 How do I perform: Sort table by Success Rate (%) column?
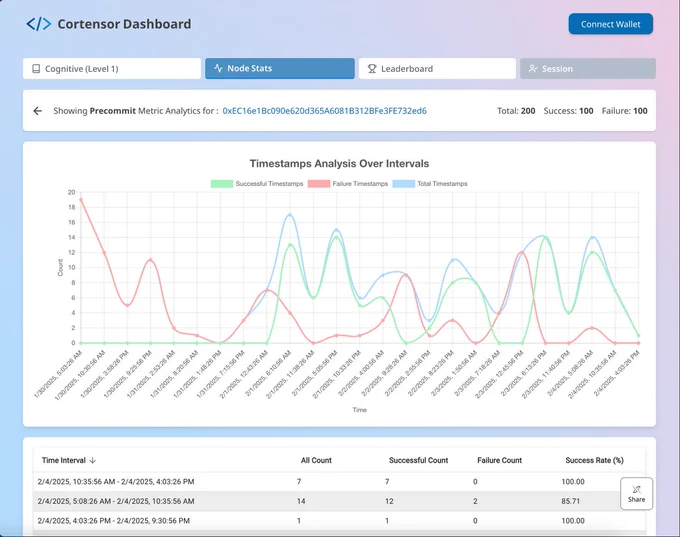[x=594, y=460]
